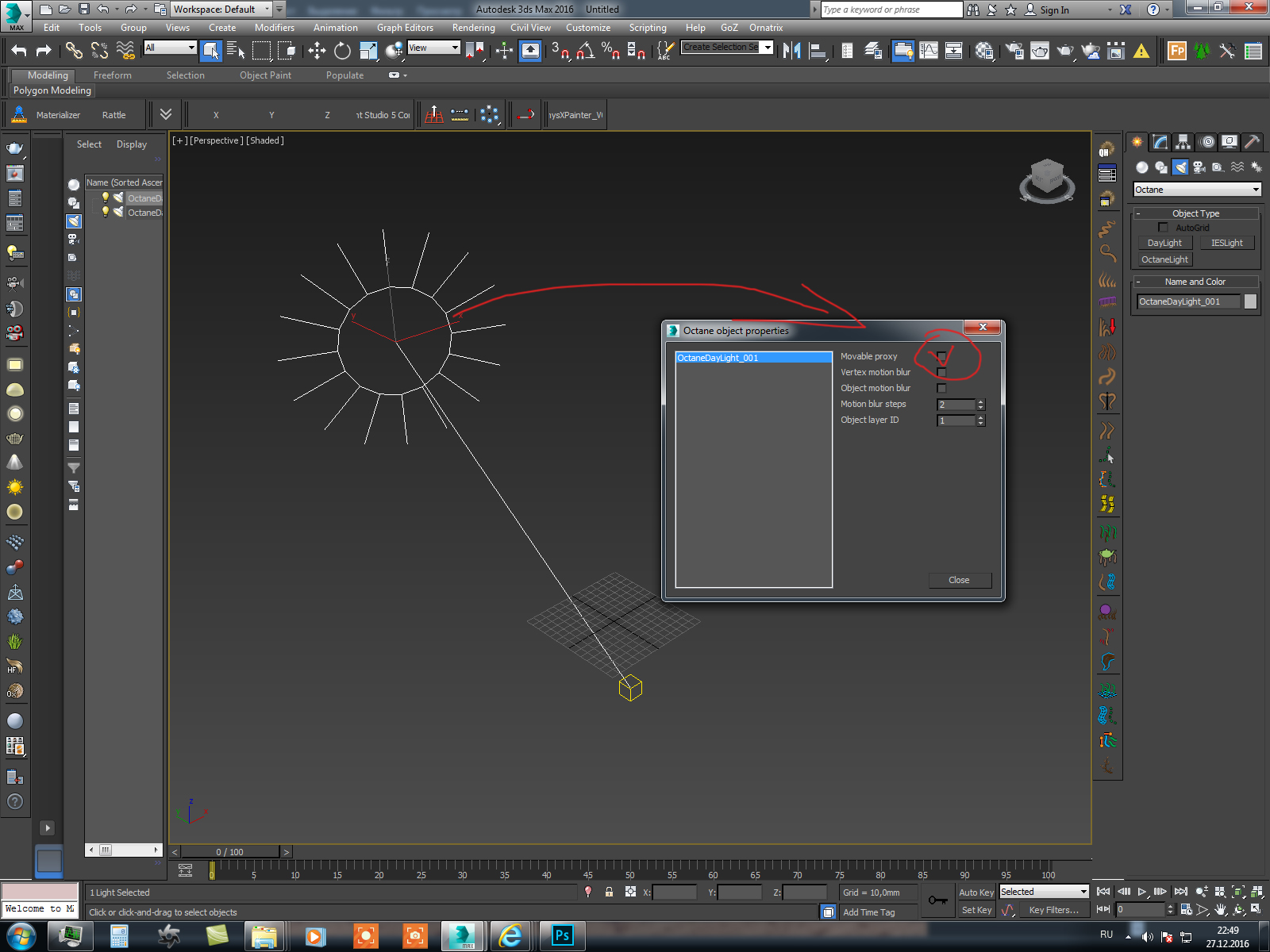
Task: Open the Motion command panel
Action: [1206, 142]
